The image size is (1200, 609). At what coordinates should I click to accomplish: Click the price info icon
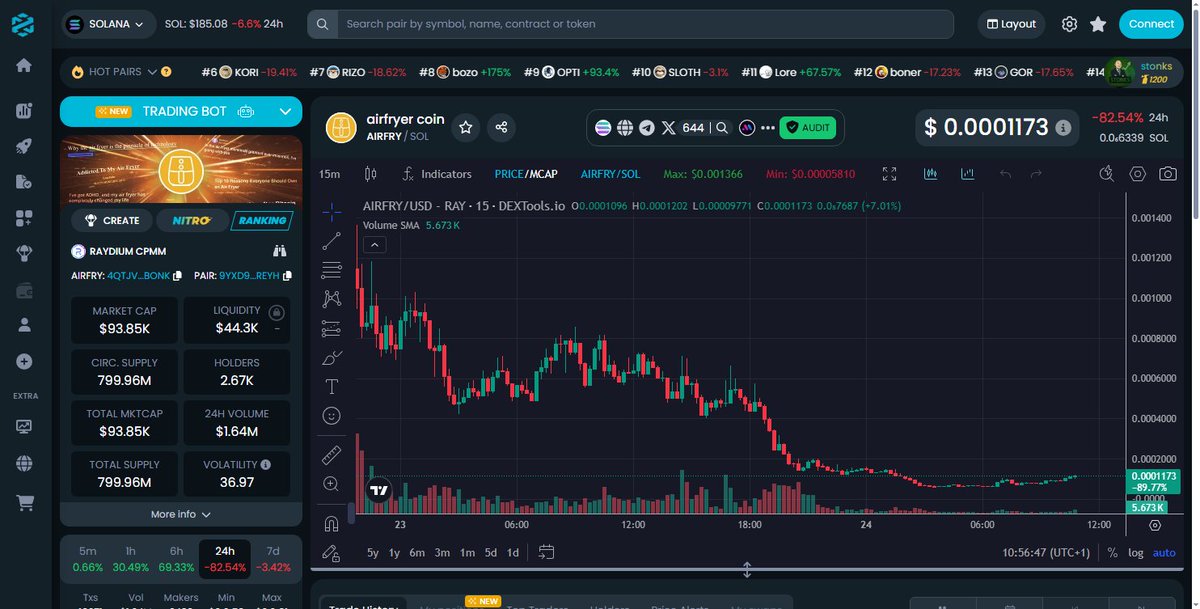click(x=1063, y=128)
